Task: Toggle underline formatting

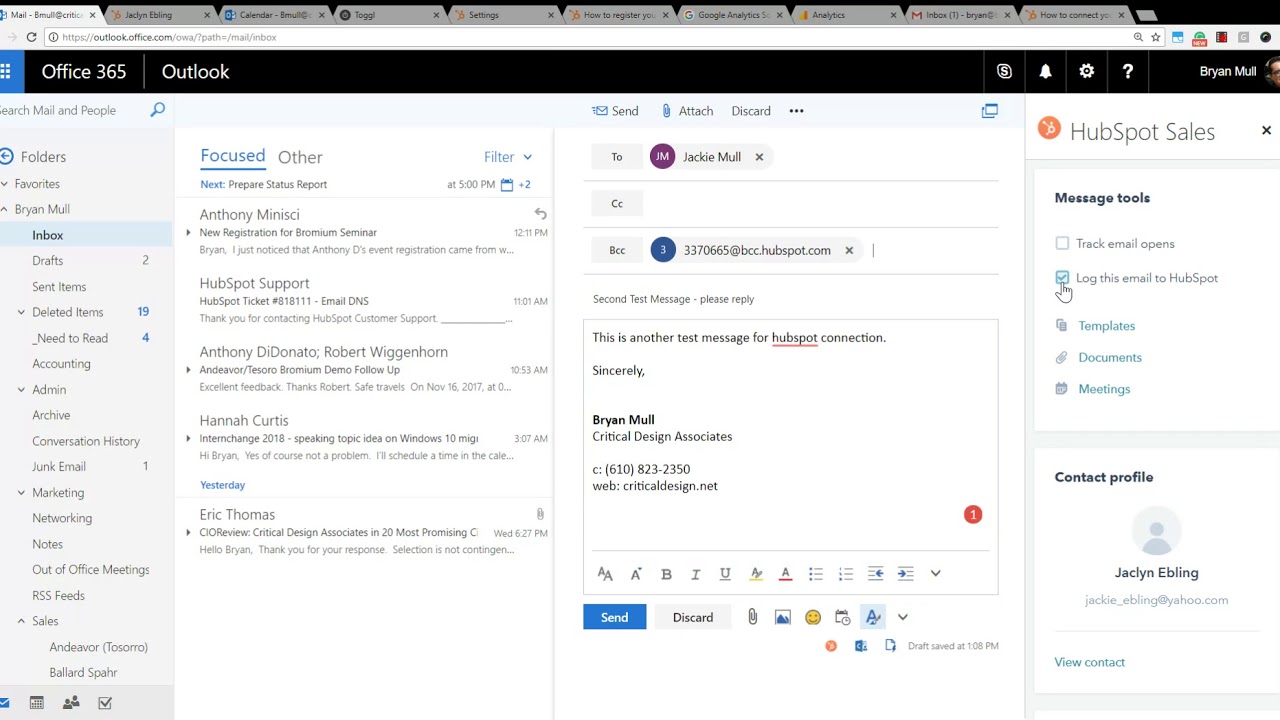Action: pos(725,574)
